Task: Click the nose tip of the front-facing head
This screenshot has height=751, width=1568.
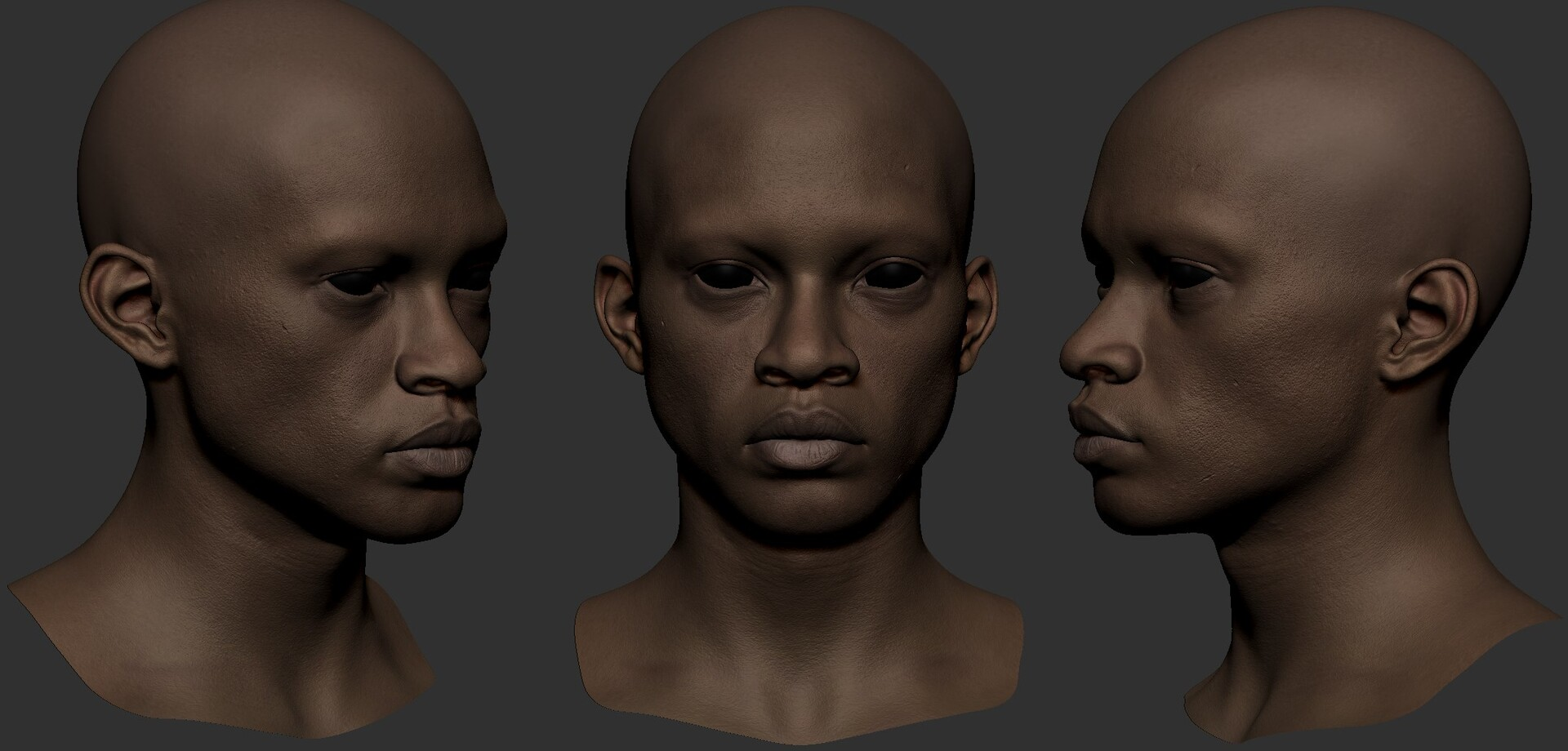Action: coord(805,361)
